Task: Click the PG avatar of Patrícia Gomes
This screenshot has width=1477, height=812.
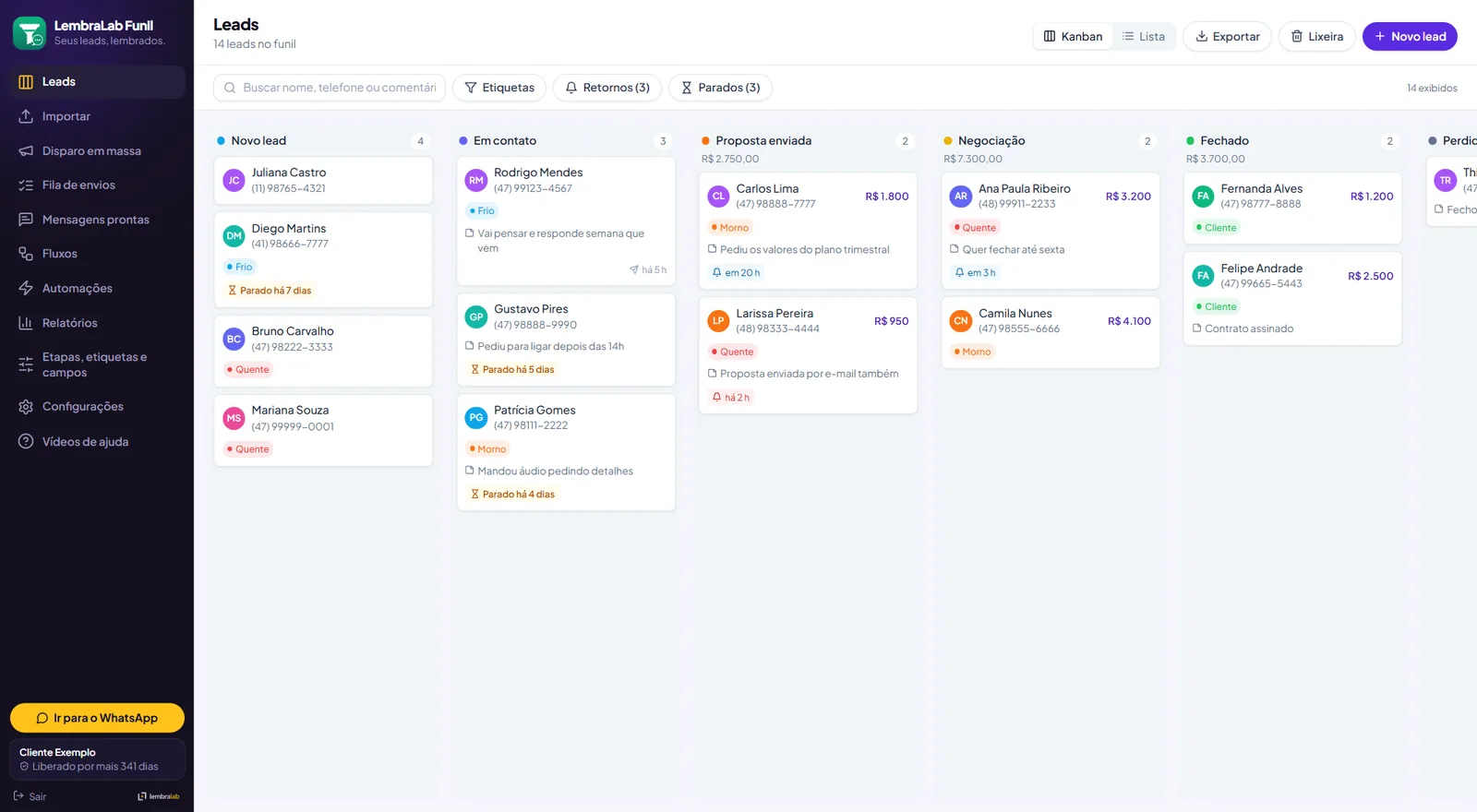Action: (x=476, y=418)
